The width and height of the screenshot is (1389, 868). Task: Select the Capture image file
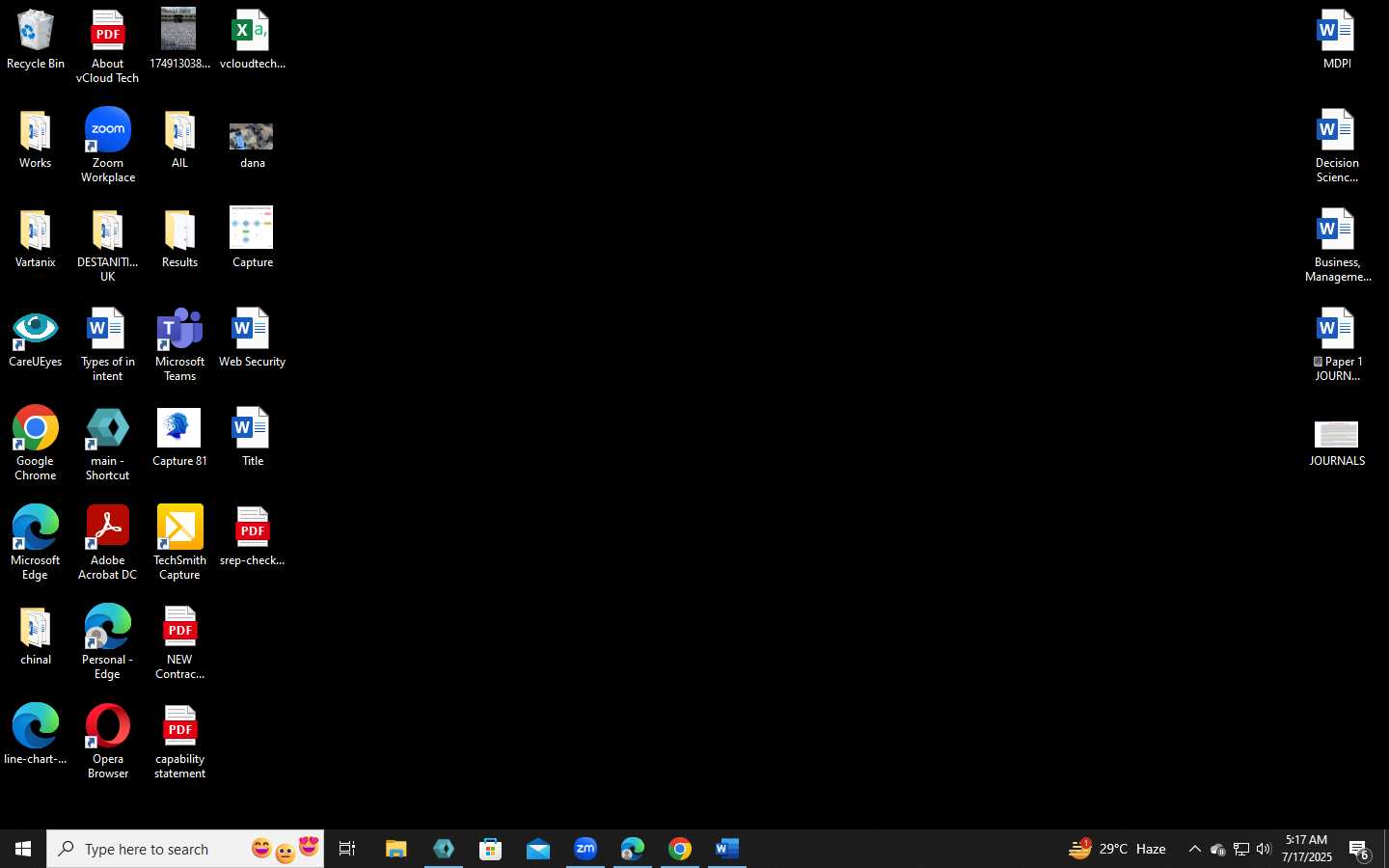pyautogui.click(x=252, y=237)
